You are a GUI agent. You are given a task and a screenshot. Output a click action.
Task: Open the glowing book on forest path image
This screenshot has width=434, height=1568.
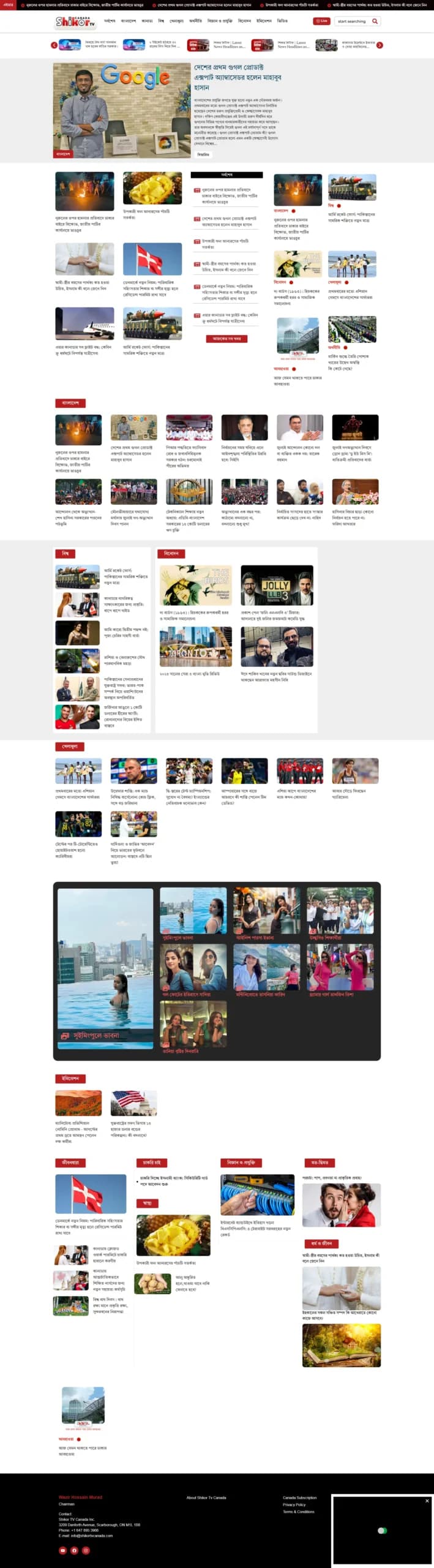342,1345
